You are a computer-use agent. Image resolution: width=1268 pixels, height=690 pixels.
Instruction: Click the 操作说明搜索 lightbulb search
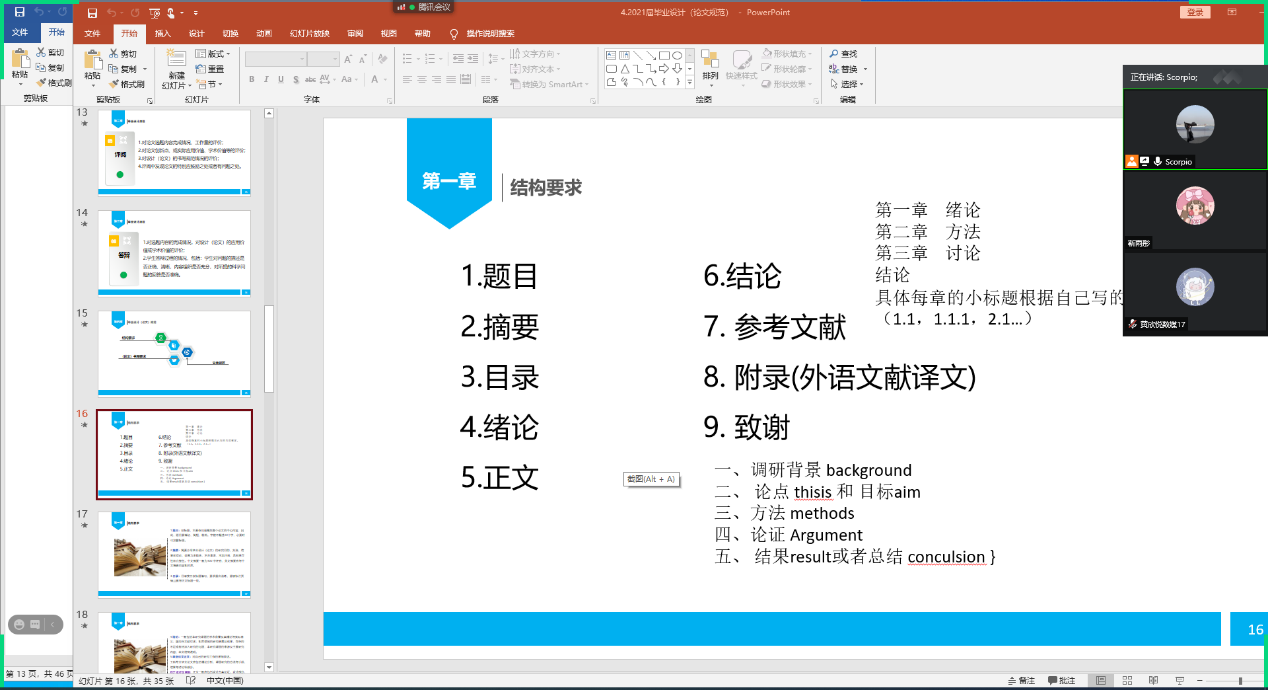(x=482, y=33)
